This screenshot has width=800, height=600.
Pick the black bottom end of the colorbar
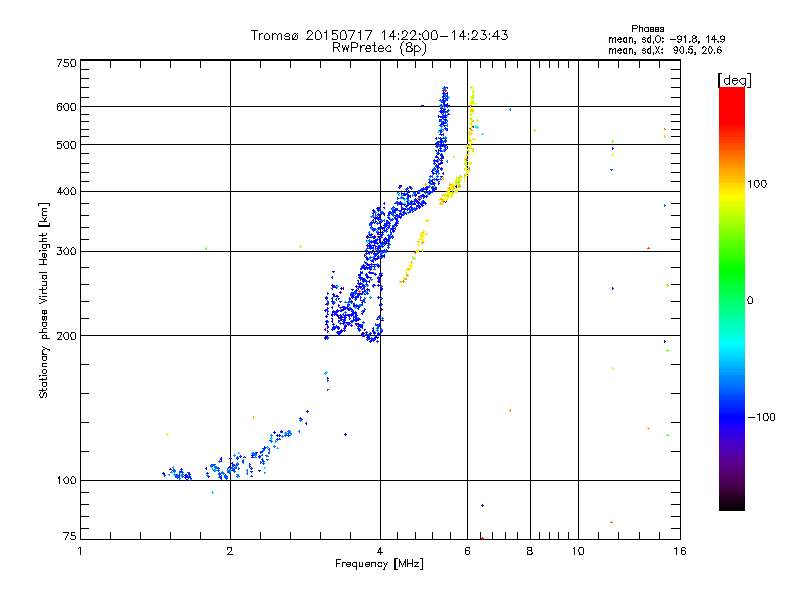[x=732, y=503]
